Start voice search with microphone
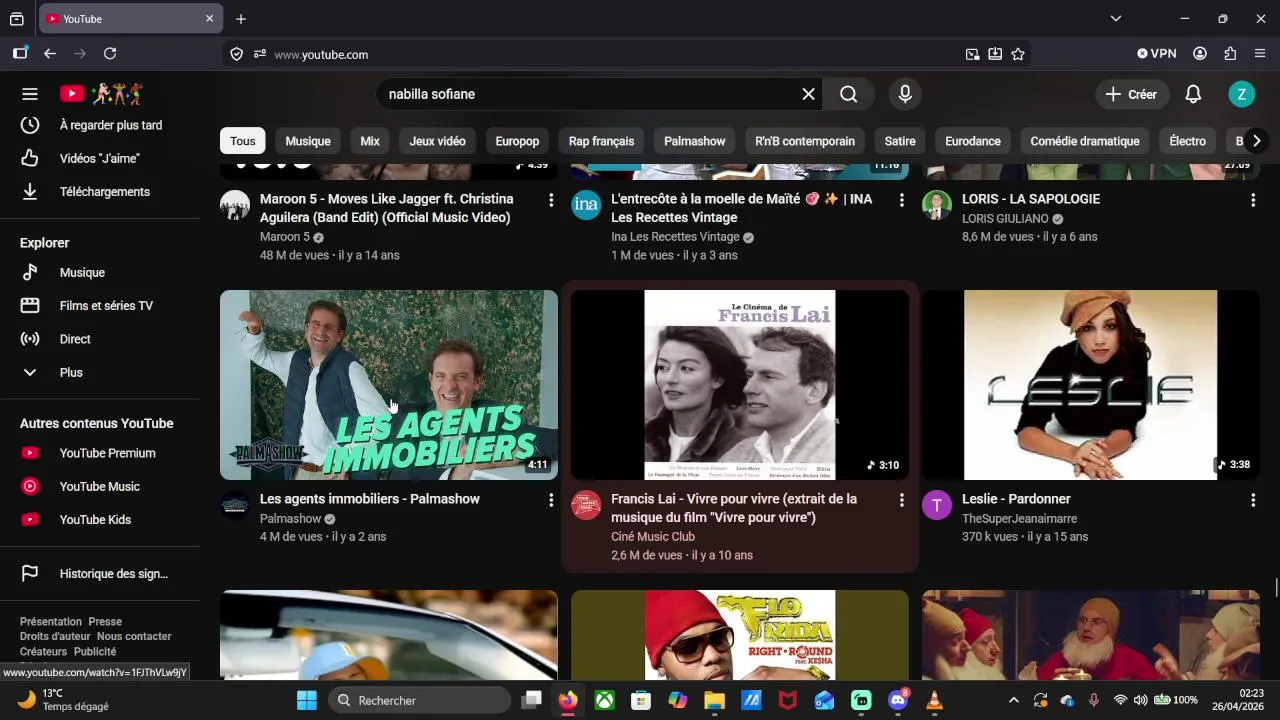 (905, 94)
